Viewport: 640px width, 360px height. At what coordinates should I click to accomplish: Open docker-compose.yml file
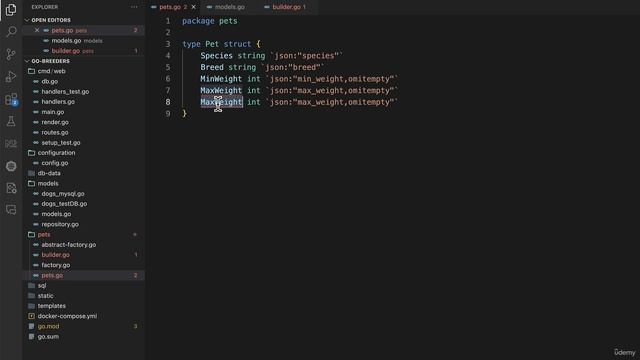pyautogui.click(x=67, y=316)
